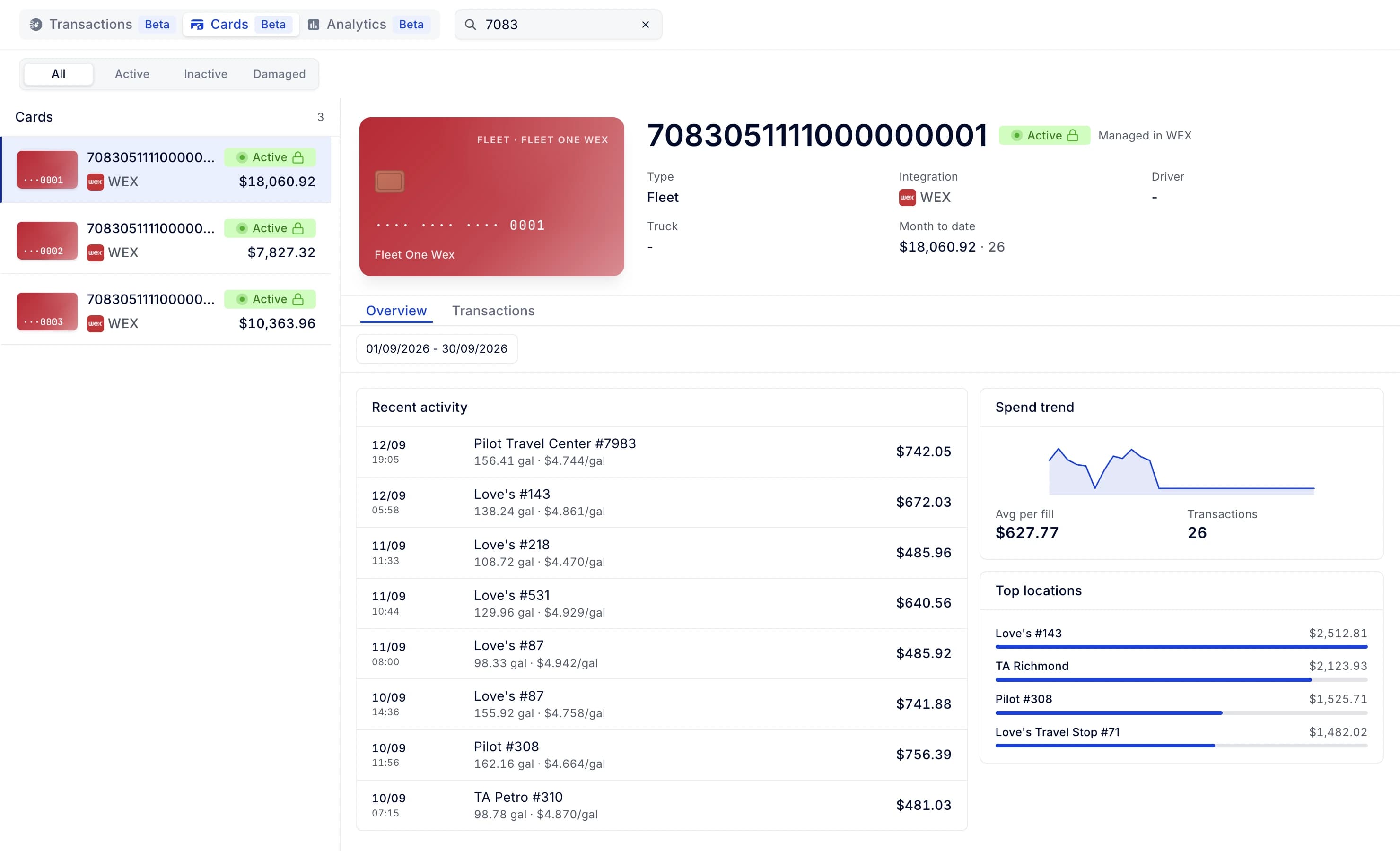Viewport: 1400px width, 851px height.
Task: Filter cards by All
Action: (x=59, y=74)
